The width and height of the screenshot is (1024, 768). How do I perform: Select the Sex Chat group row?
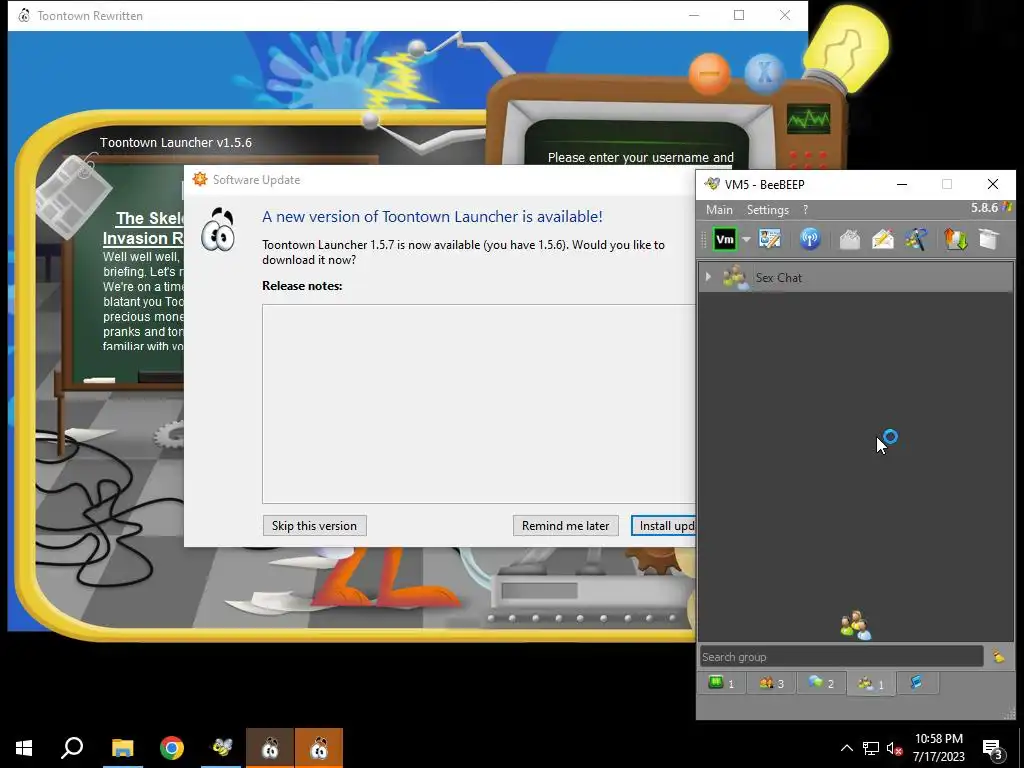click(x=856, y=278)
